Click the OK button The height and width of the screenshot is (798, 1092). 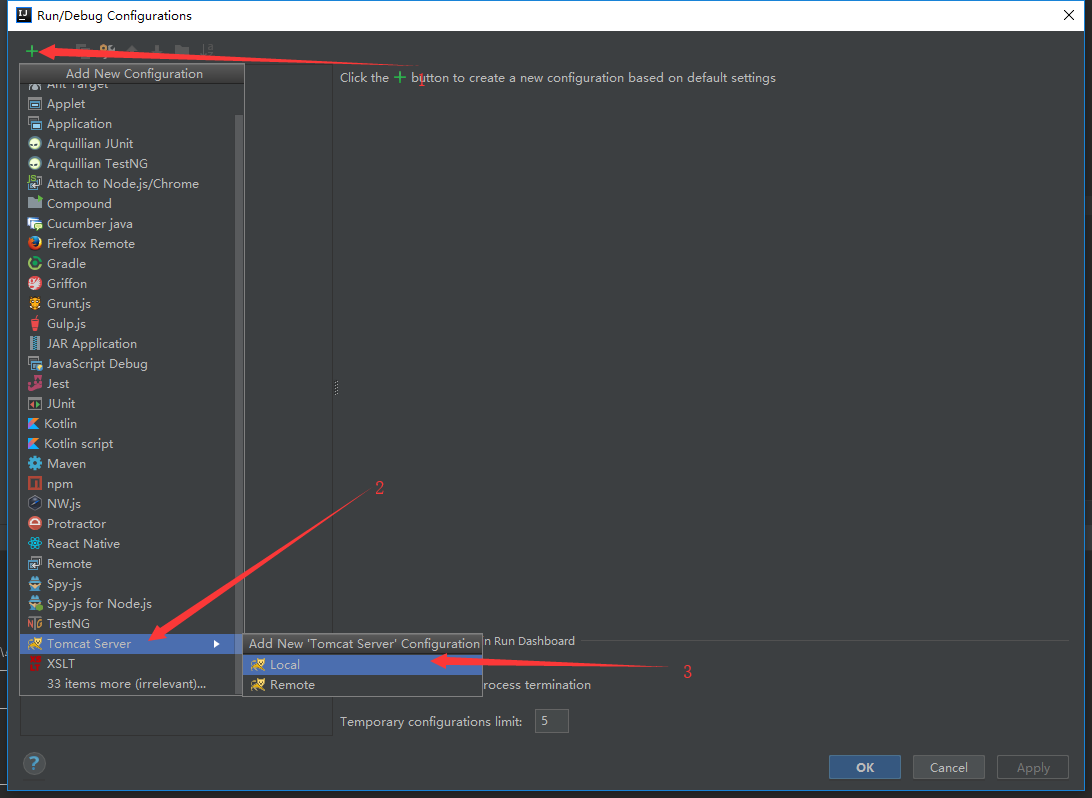click(x=865, y=767)
